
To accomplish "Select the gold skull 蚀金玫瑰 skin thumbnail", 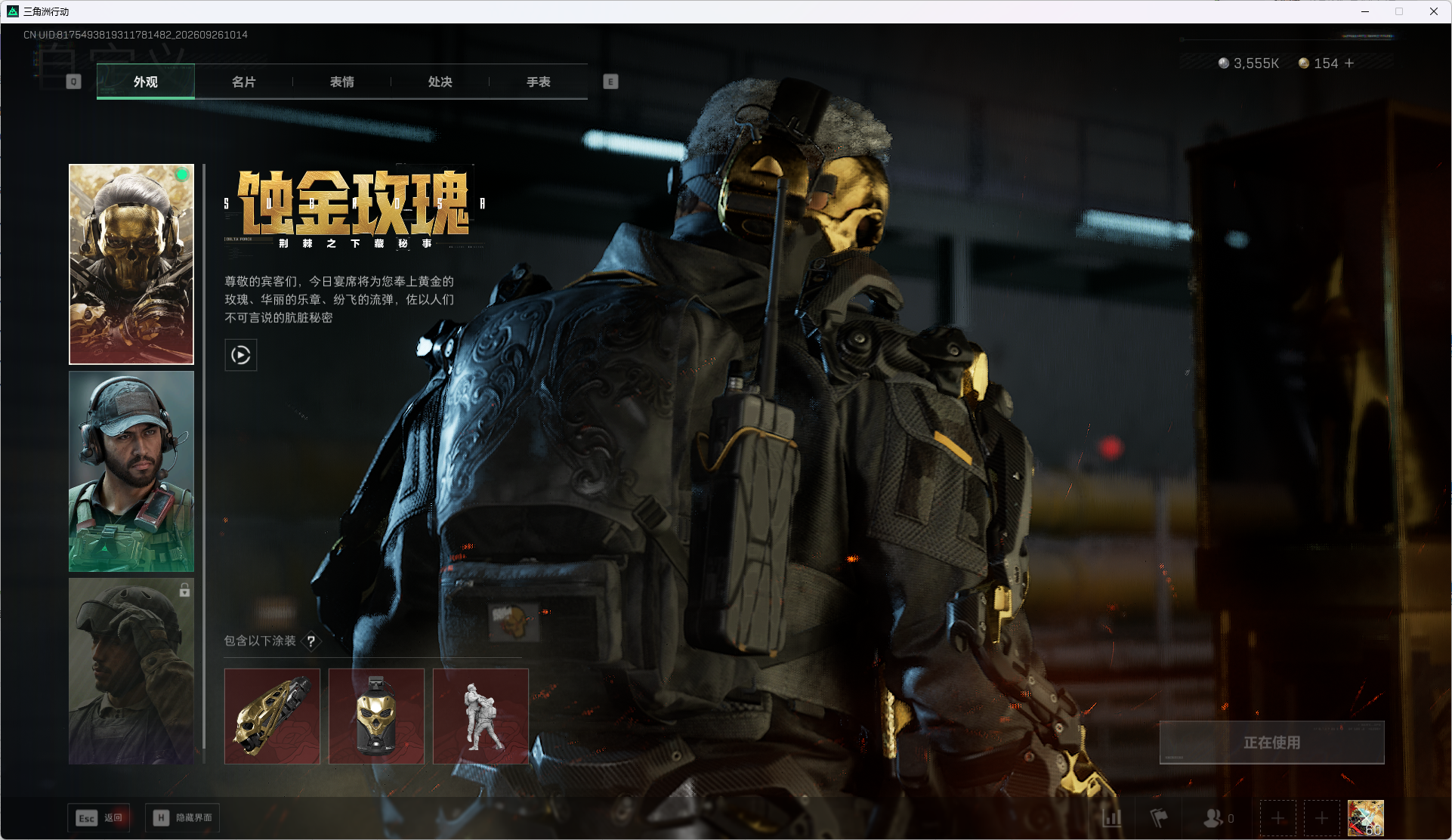I will pyautogui.click(x=131, y=264).
